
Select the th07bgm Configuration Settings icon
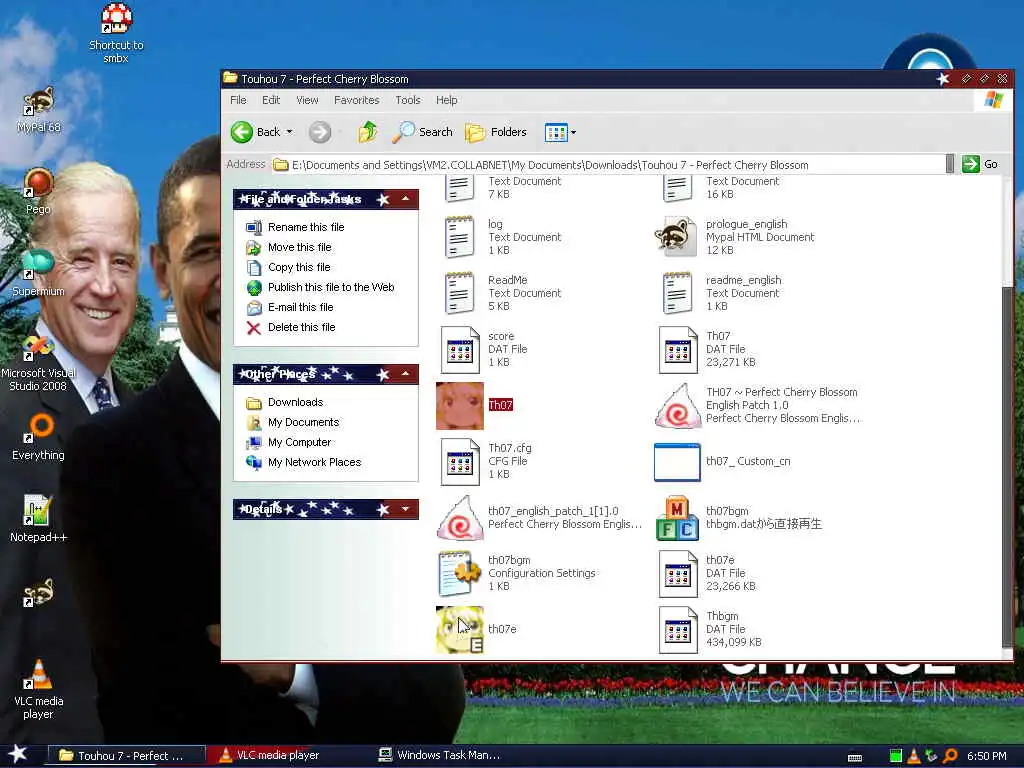click(x=460, y=573)
